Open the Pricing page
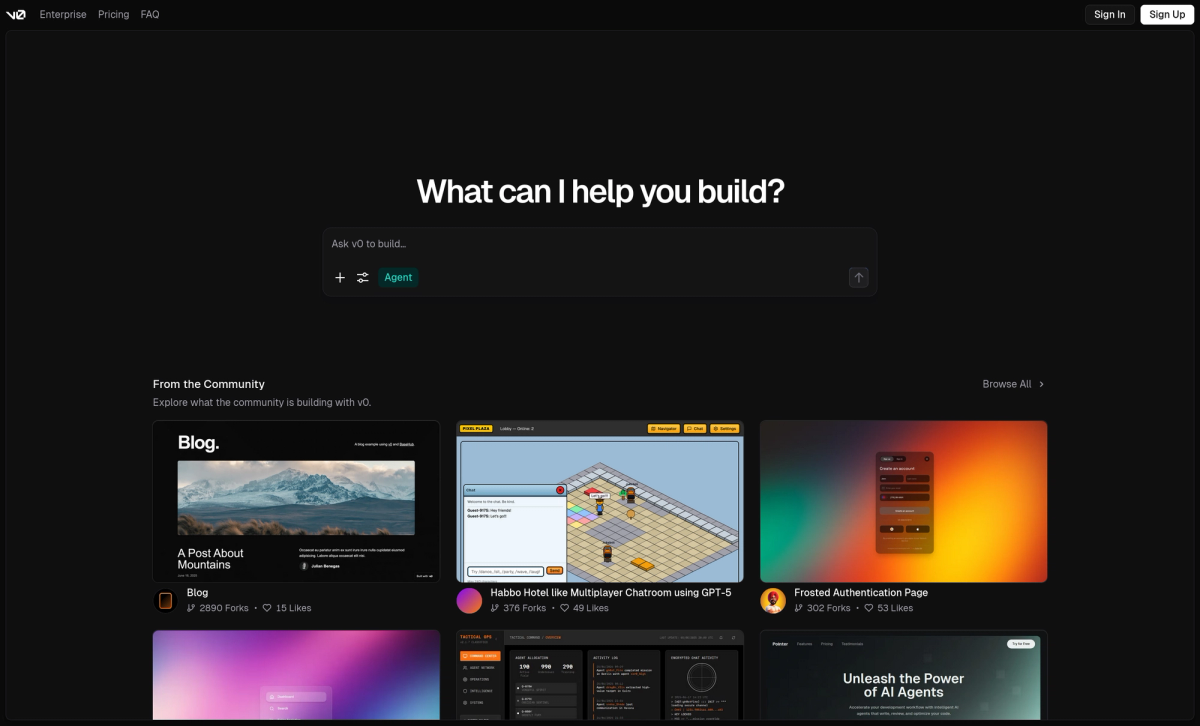This screenshot has height=726, width=1200. coord(113,15)
